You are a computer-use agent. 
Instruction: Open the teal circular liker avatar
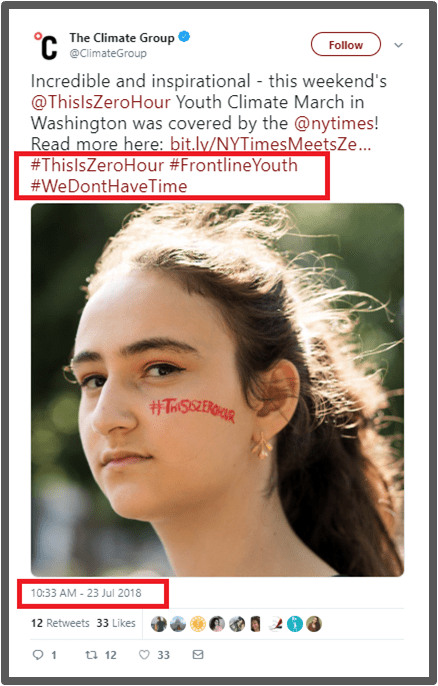coord(294,624)
